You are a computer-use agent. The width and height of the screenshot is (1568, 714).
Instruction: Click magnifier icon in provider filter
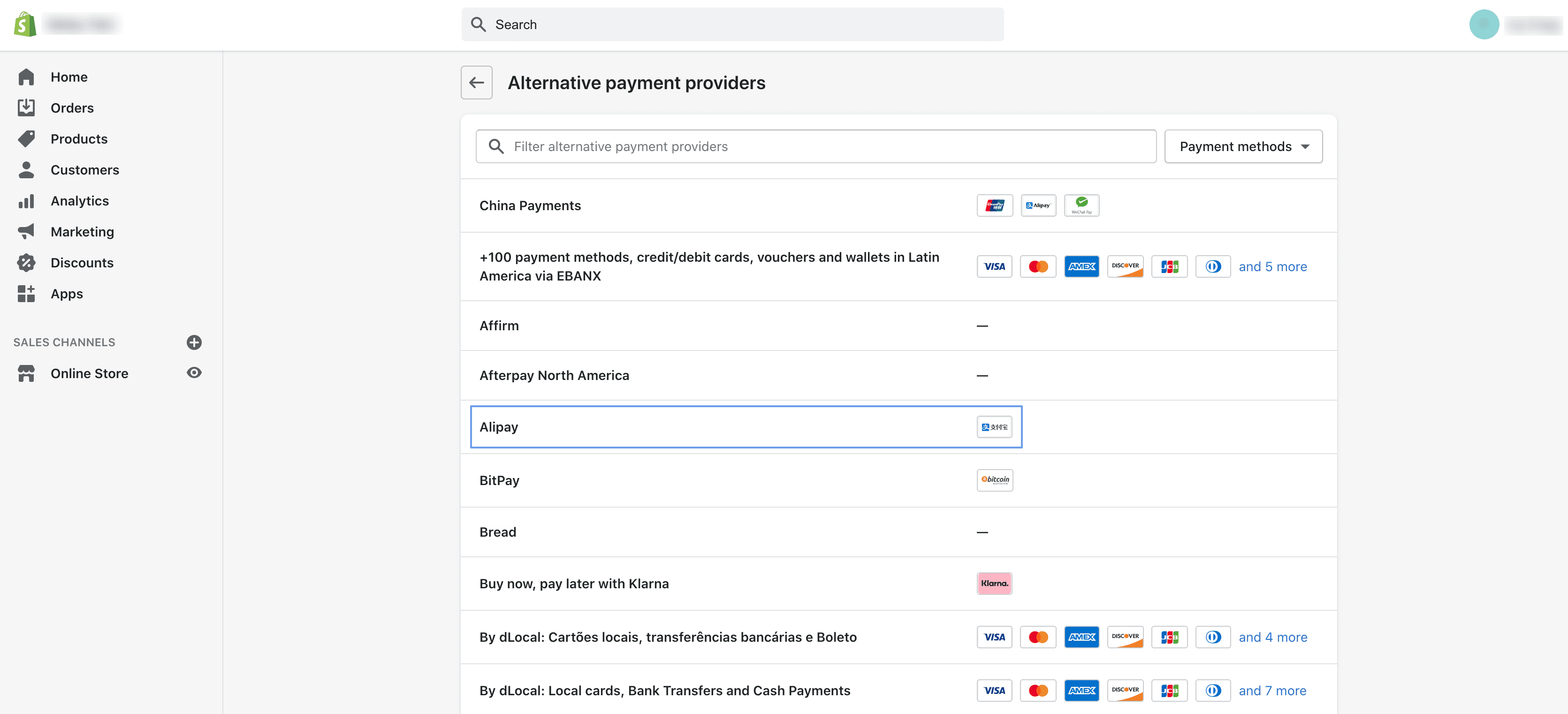[496, 147]
